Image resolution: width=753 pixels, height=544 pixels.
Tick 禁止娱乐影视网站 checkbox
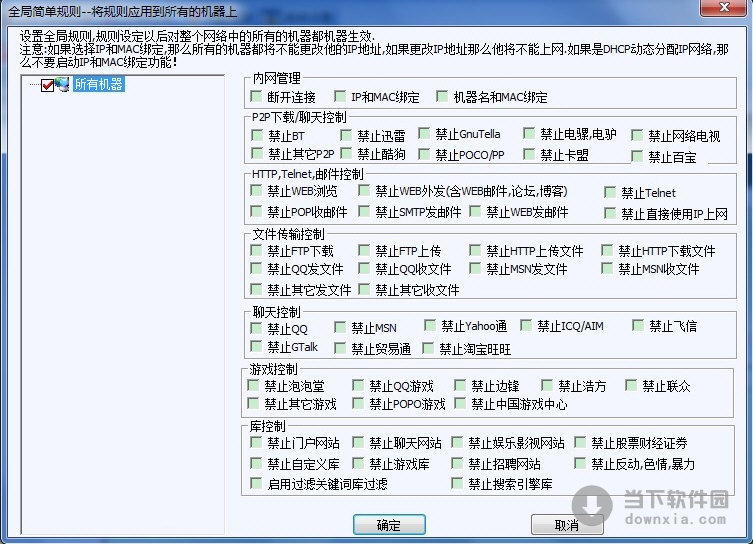(x=457, y=443)
